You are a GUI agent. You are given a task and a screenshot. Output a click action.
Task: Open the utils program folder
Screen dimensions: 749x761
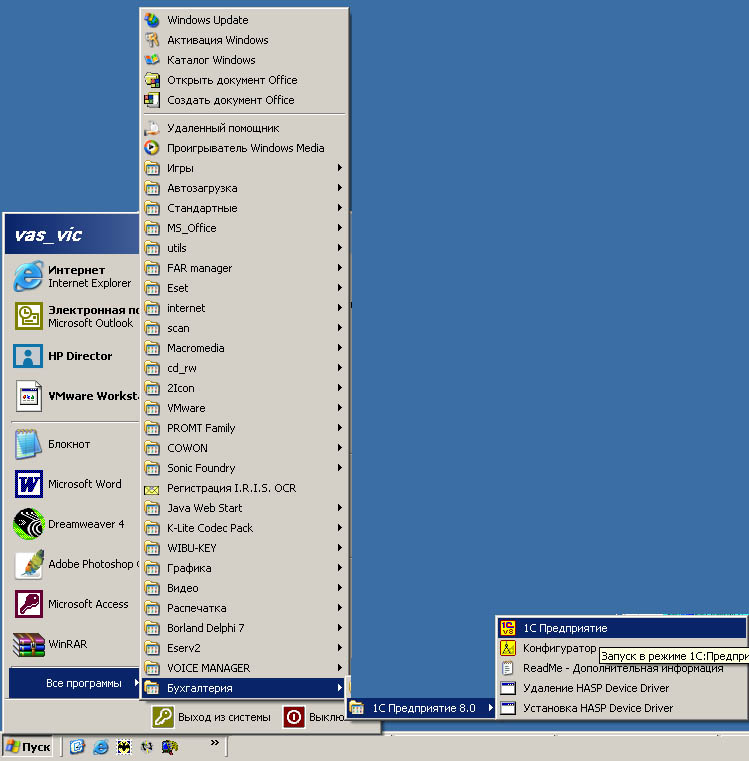tap(244, 248)
